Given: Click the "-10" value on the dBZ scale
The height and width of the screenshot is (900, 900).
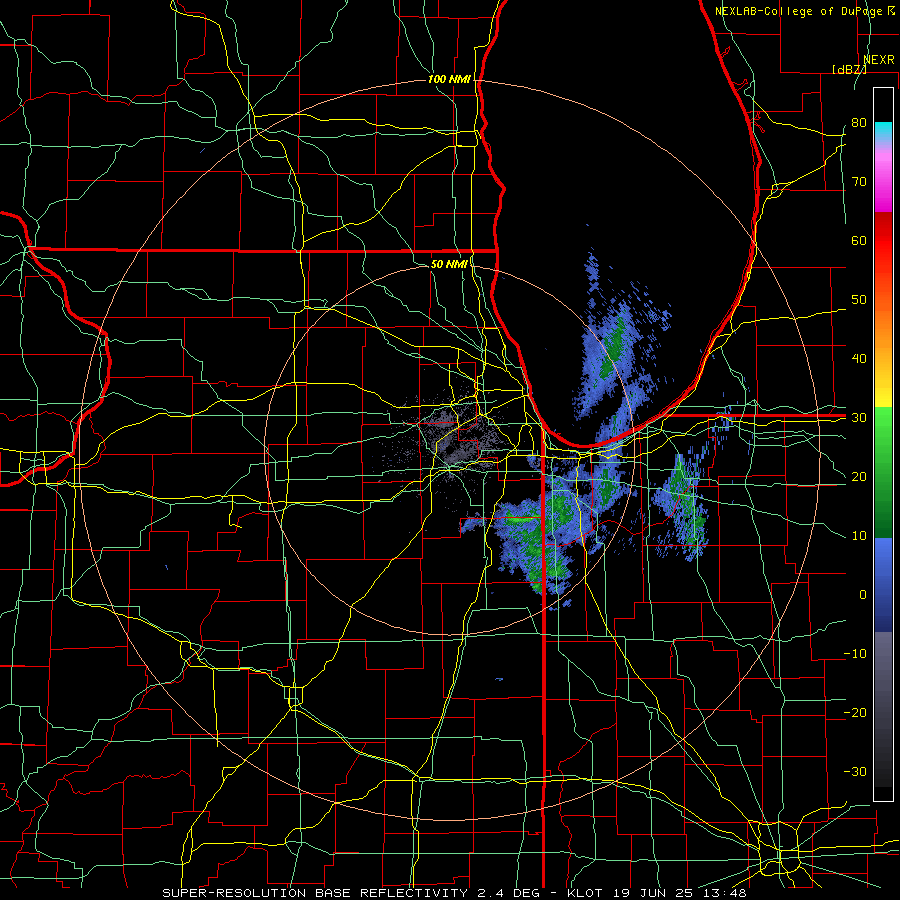Looking at the screenshot, I should pos(855,654).
